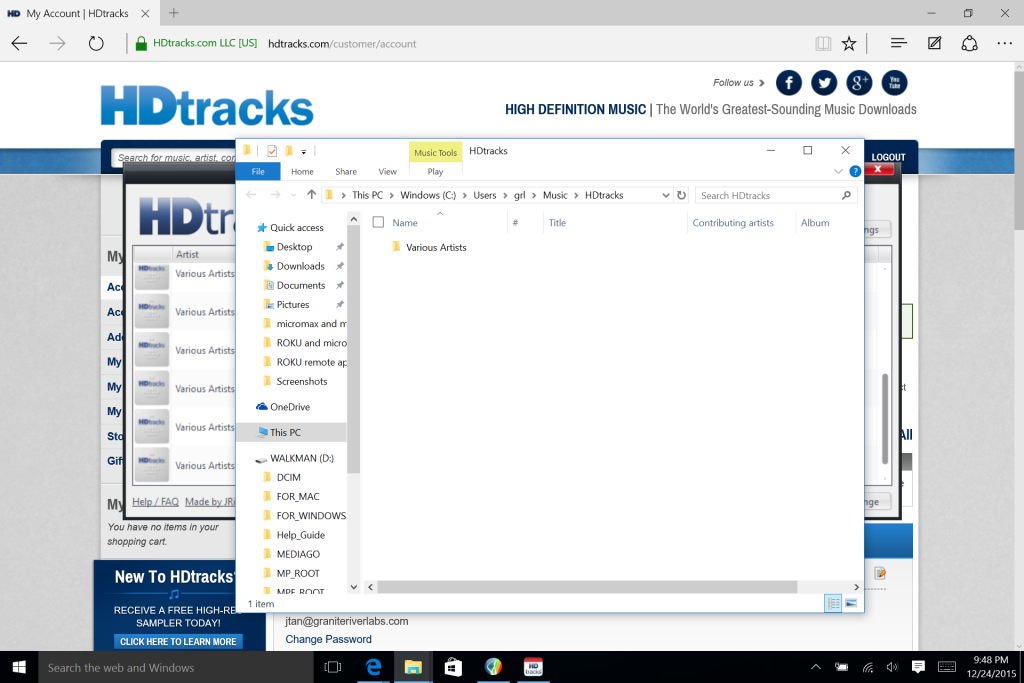The height and width of the screenshot is (683, 1024).
Task: Open the MEDIAGO folder
Action: [x=298, y=554]
